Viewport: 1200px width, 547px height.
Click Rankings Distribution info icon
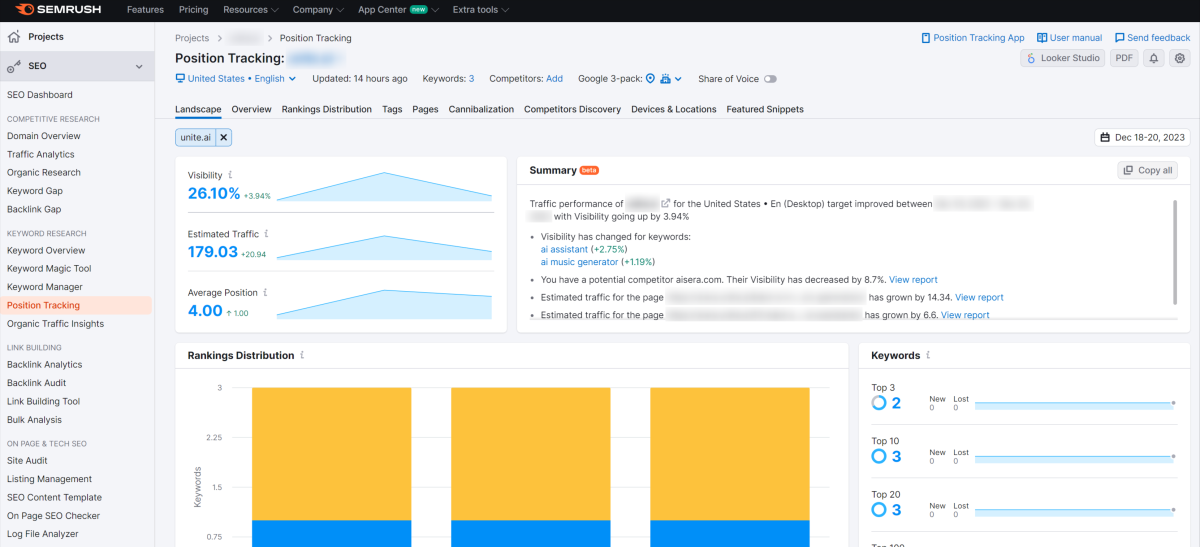coord(302,355)
